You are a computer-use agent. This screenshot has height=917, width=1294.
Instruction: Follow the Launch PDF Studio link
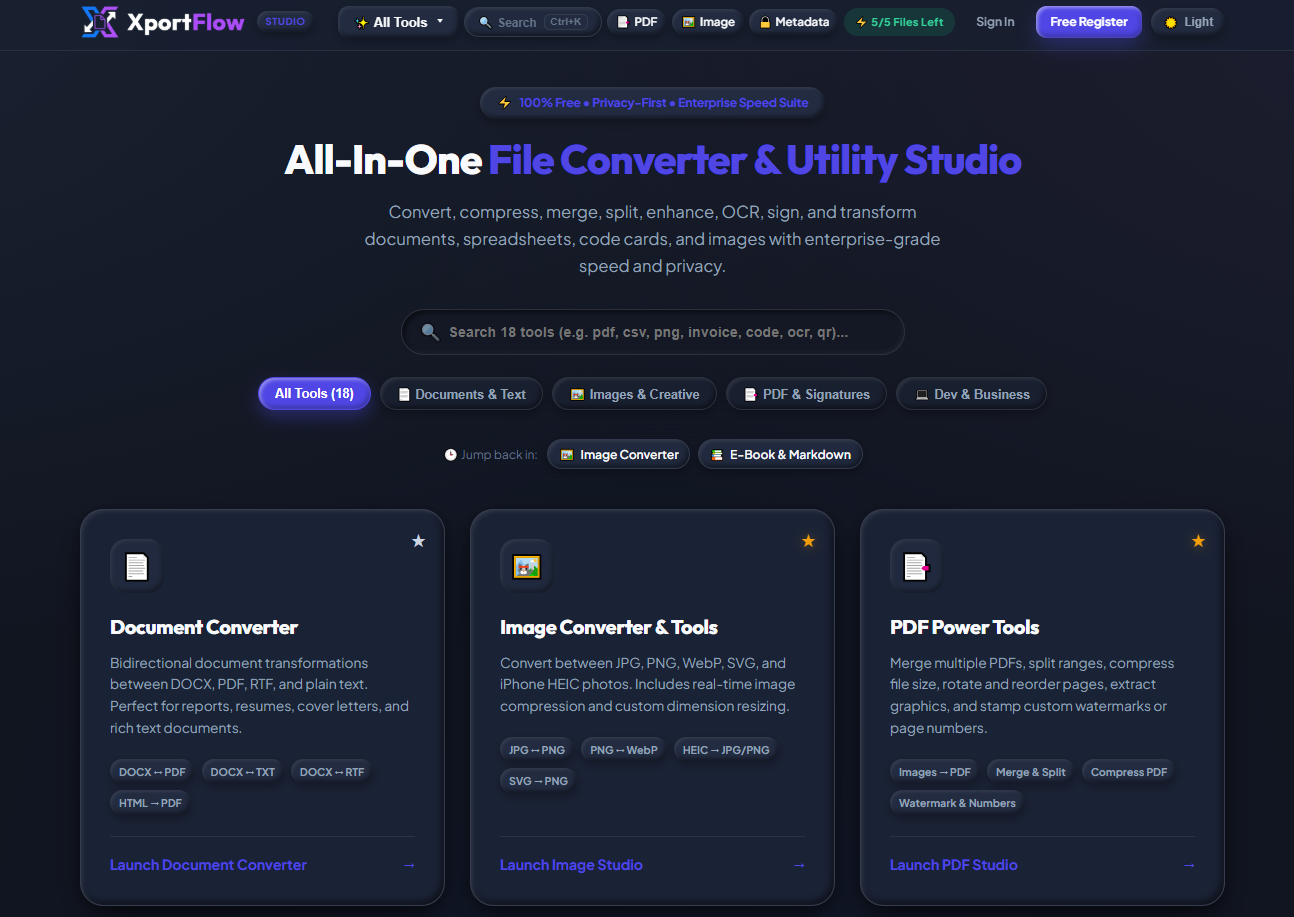tap(954, 865)
